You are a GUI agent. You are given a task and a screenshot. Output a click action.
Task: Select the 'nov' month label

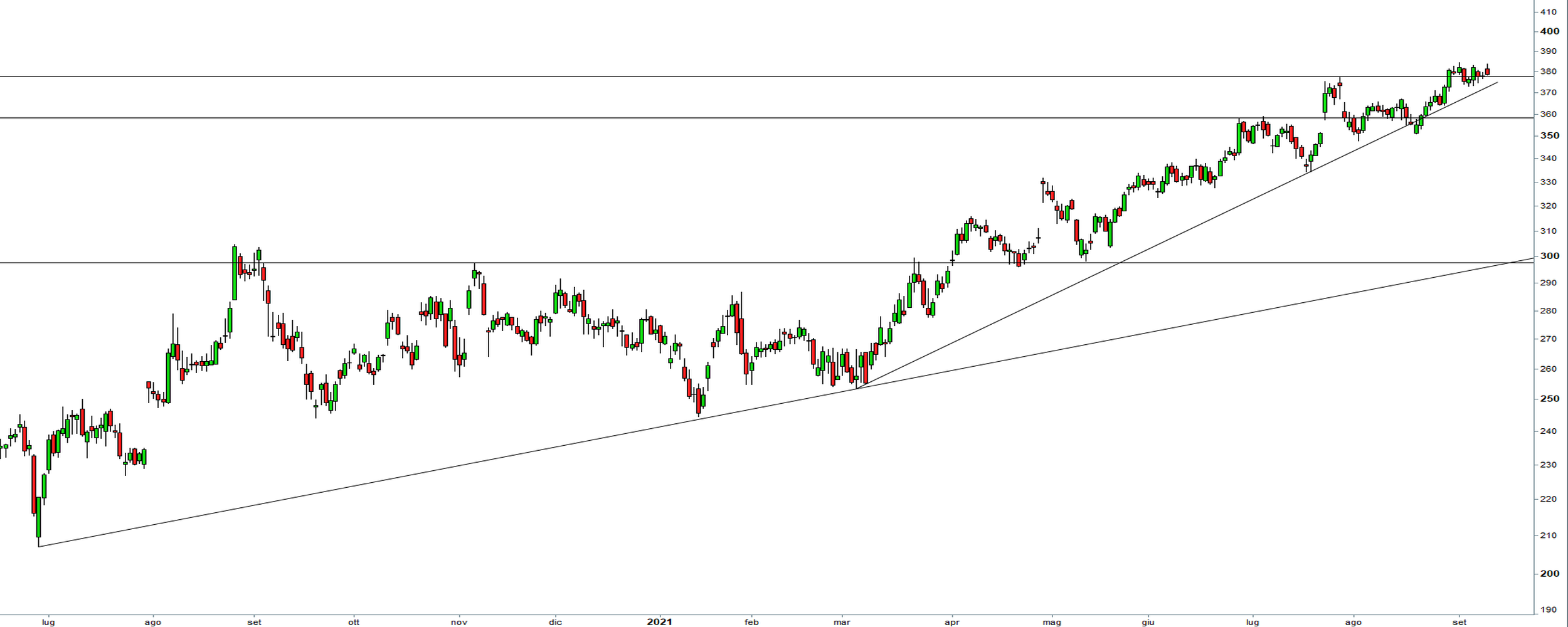460,622
